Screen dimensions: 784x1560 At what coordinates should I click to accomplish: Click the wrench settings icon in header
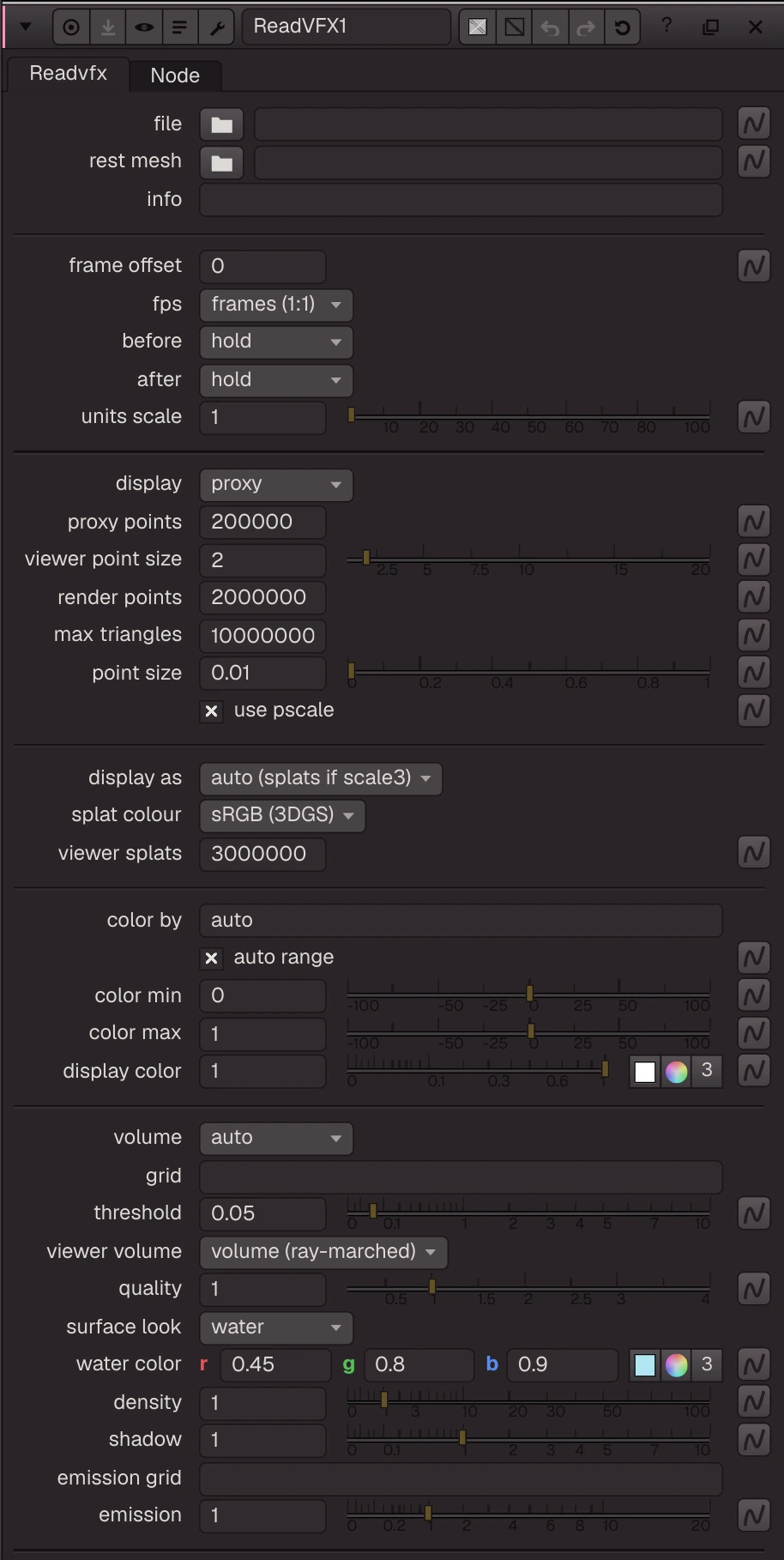coord(217,27)
